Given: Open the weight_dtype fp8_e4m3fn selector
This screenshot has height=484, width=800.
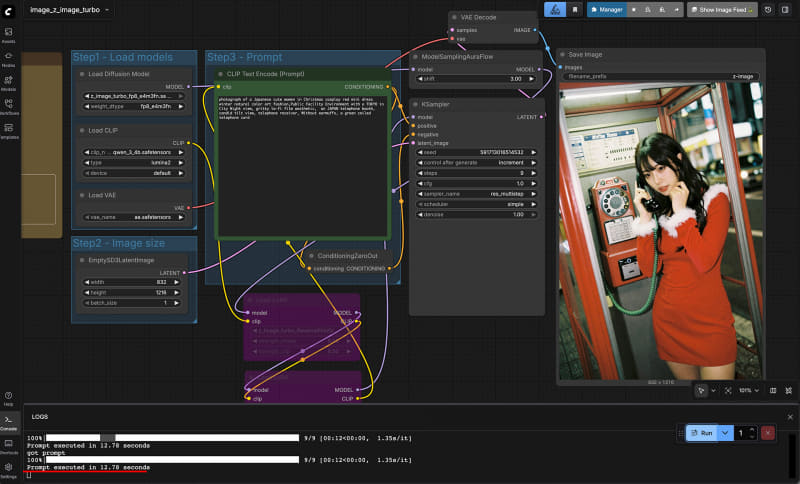Looking at the screenshot, I should [x=134, y=107].
